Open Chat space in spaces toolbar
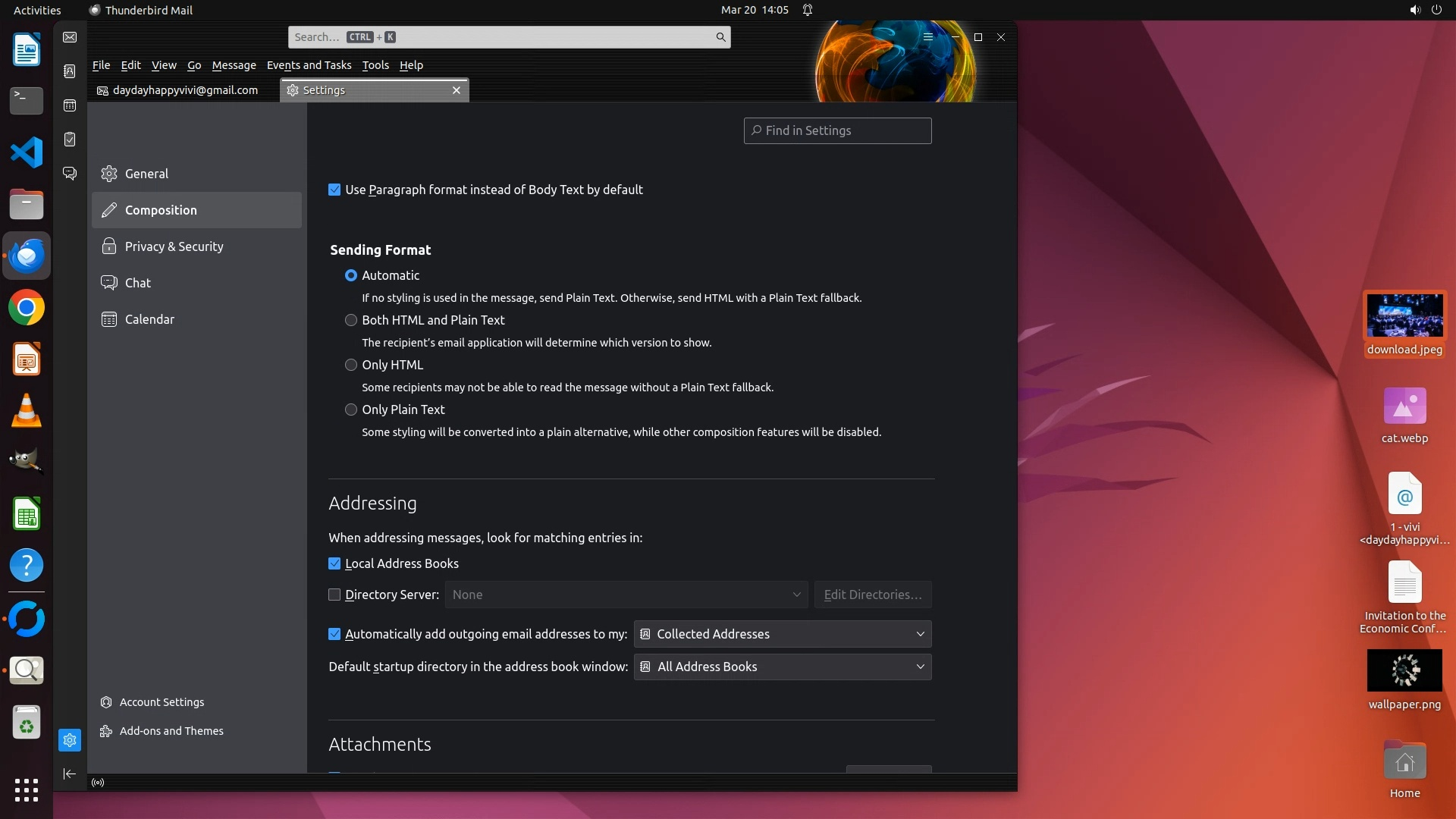Screen dimensions: 1456x819 (x=70, y=174)
